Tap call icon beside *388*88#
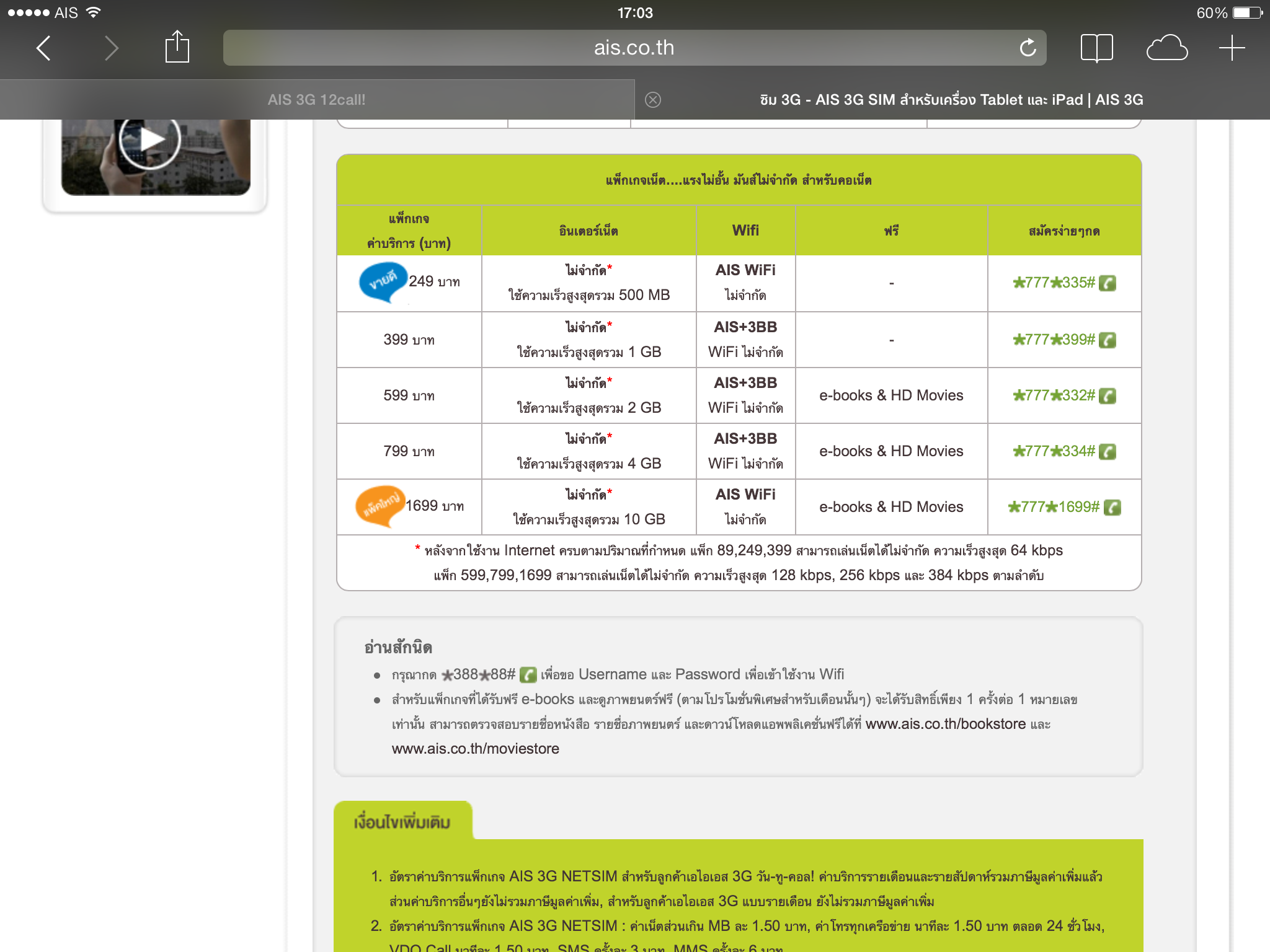The width and height of the screenshot is (1270, 952). pyautogui.click(x=528, y=674)
